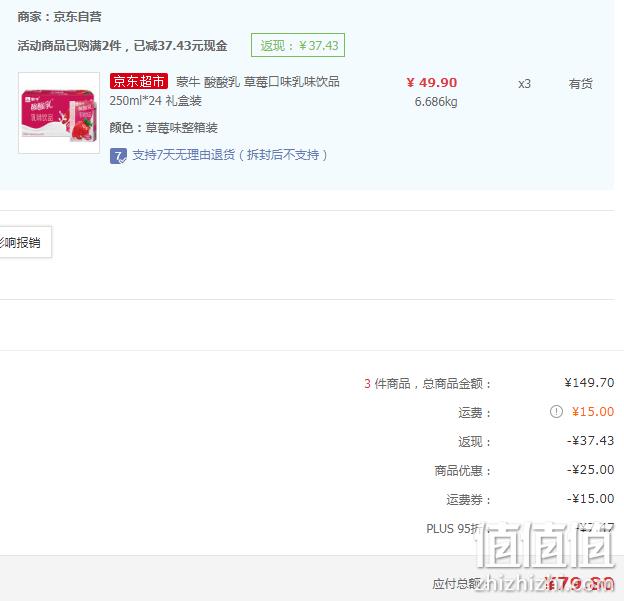Click the 7-day return shield icon

[118, 156]
